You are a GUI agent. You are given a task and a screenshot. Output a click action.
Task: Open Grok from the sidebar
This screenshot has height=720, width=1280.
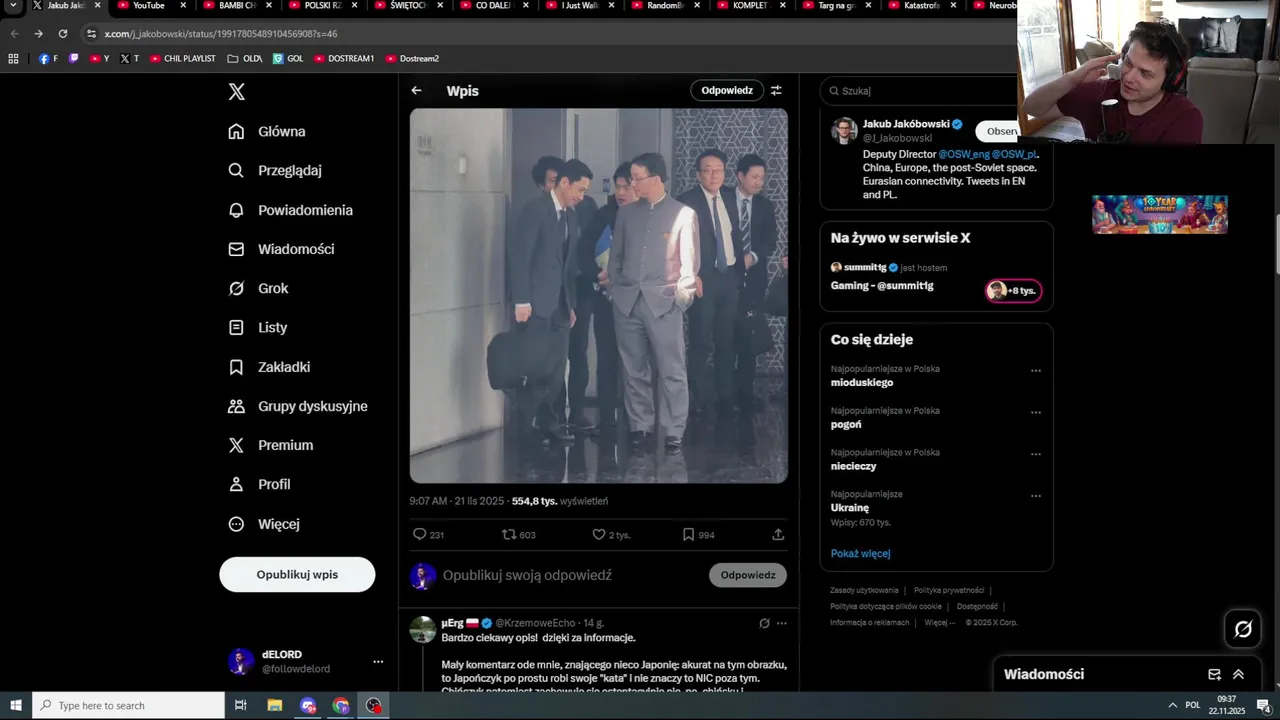pos(258,288)
